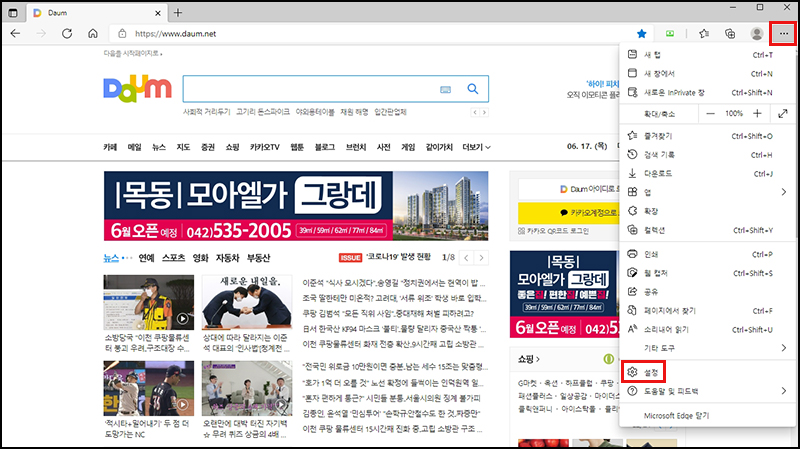The width and height of the screenshot is (800, 449).
Task: Expand 도움말 및 피드백 submenu
Action: [707, 391]
